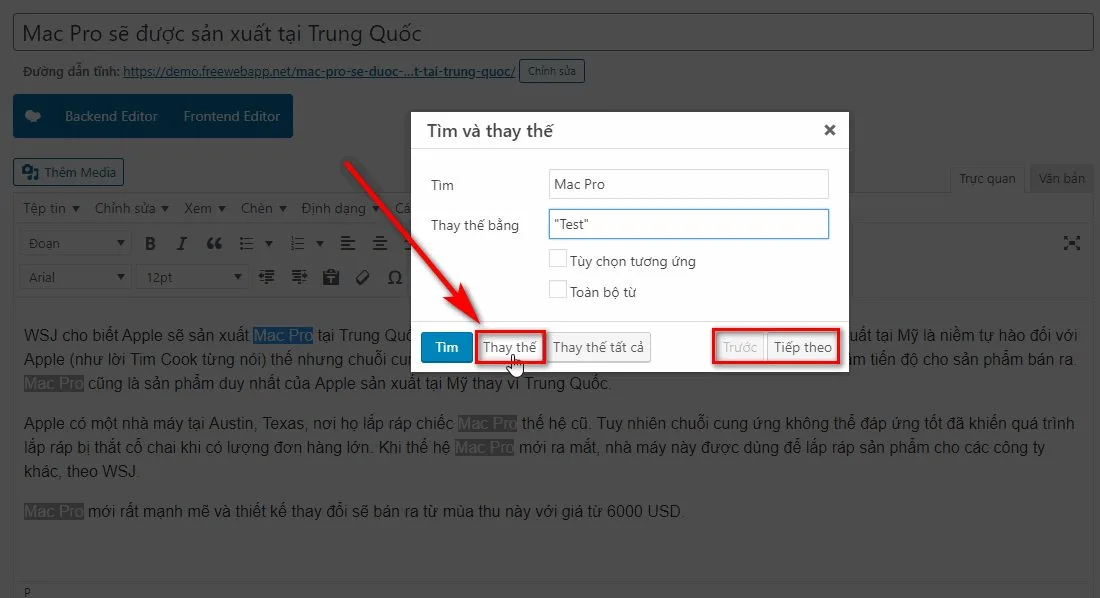Click the Thay thế button
Viewport: 1100px width, 598px height.
(x=509, y=347)
